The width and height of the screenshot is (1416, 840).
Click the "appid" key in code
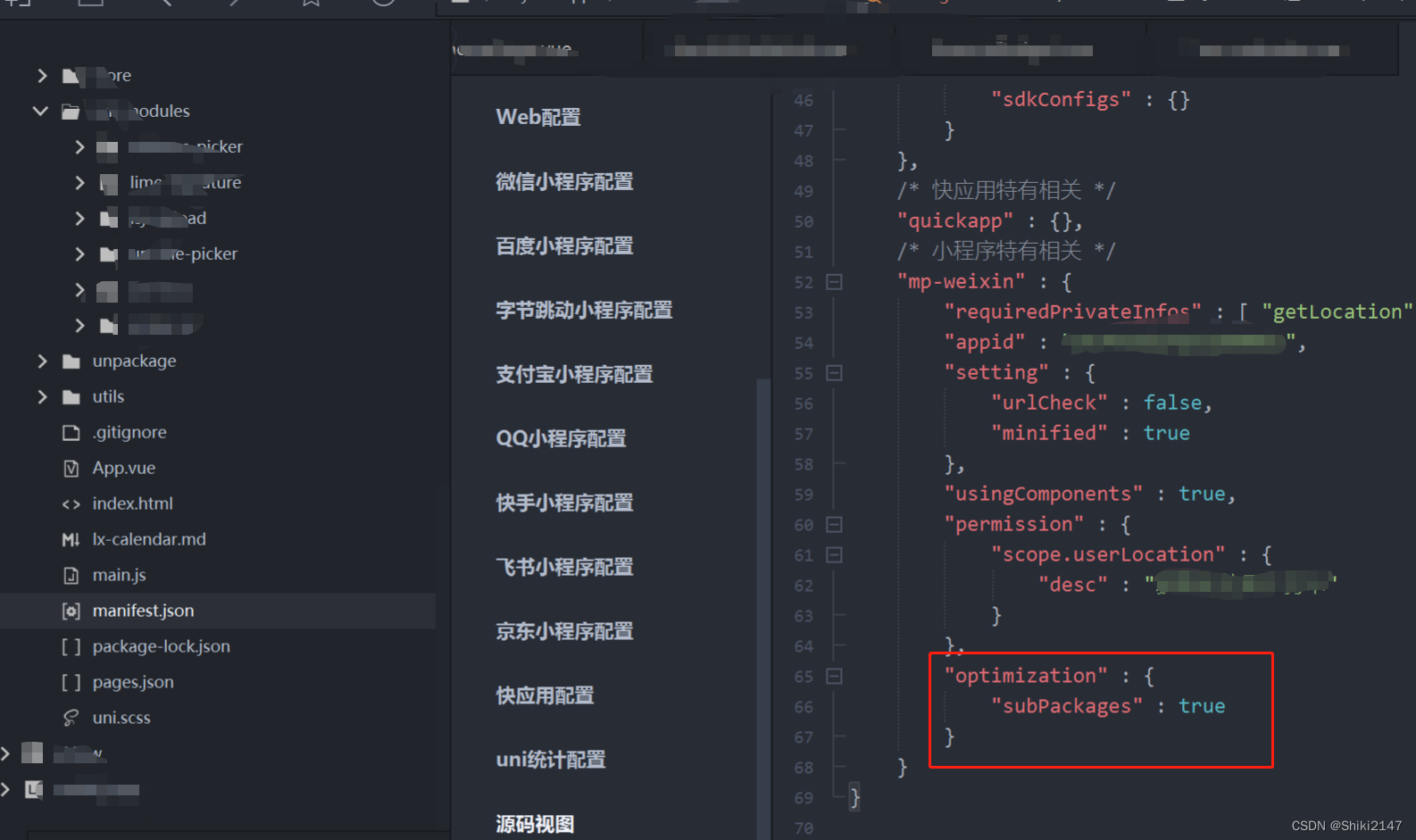coord(985,342)
